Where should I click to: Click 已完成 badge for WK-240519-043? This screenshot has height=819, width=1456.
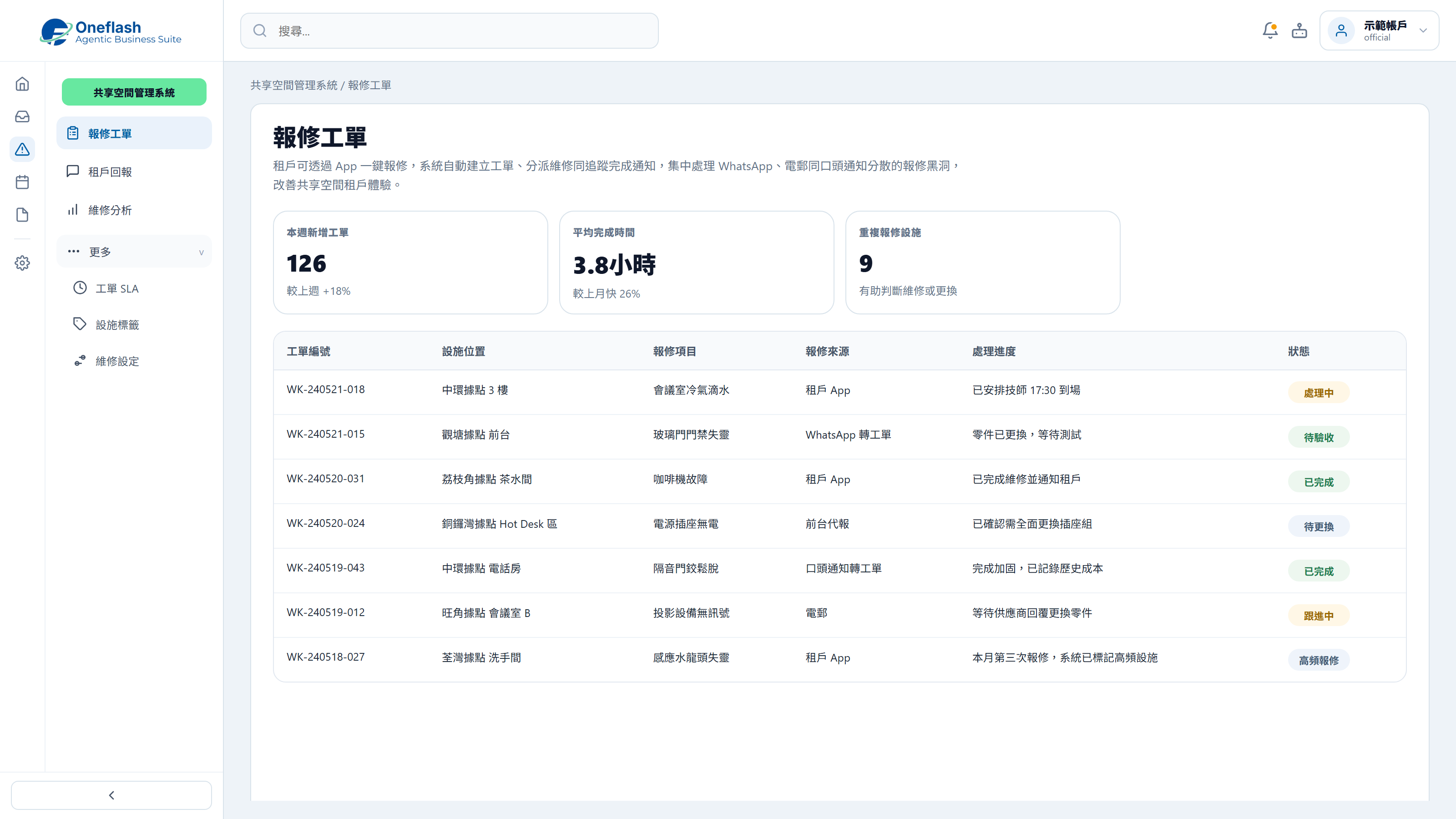point(1319,571)
